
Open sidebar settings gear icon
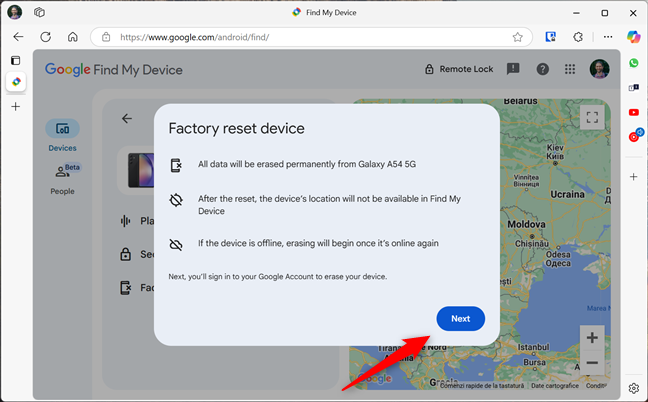[x=634, y=388]
